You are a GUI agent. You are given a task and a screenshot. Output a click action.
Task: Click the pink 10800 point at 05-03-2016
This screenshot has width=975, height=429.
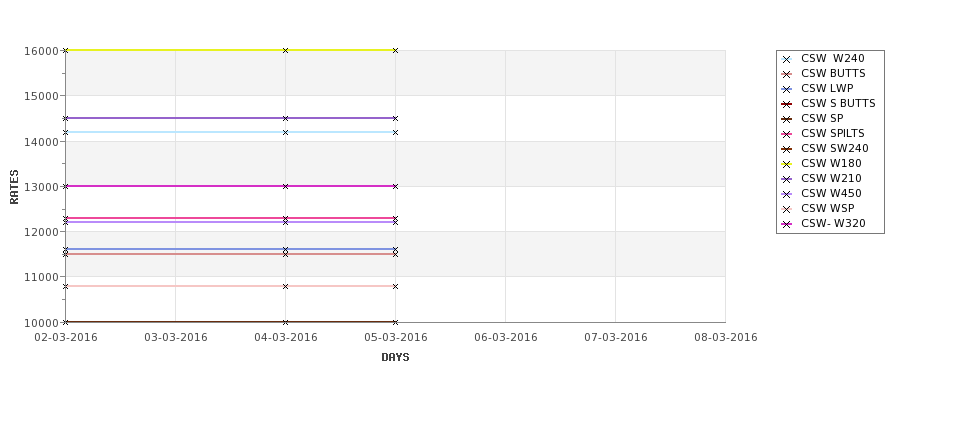coord(395,287)
